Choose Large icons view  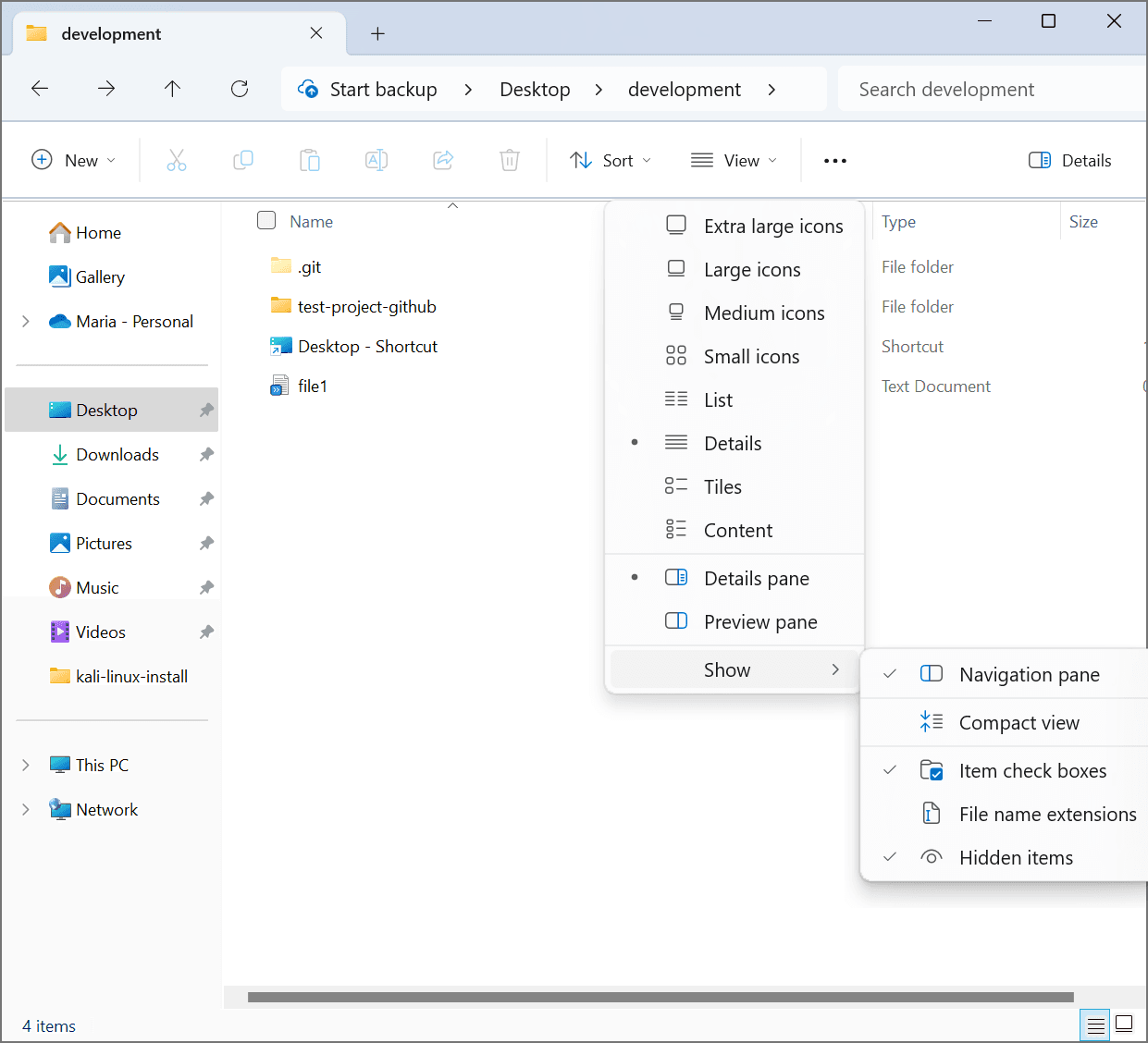point(734,269)
